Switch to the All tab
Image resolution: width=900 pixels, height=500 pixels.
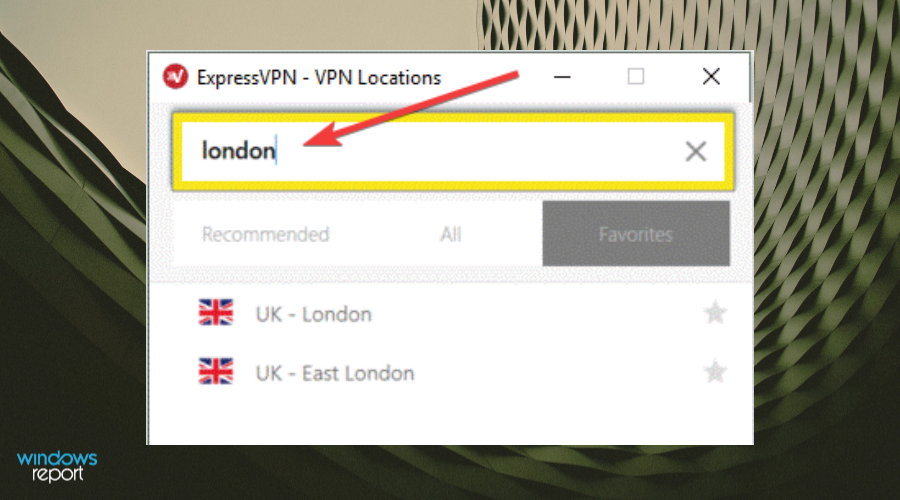click(451, 234)
